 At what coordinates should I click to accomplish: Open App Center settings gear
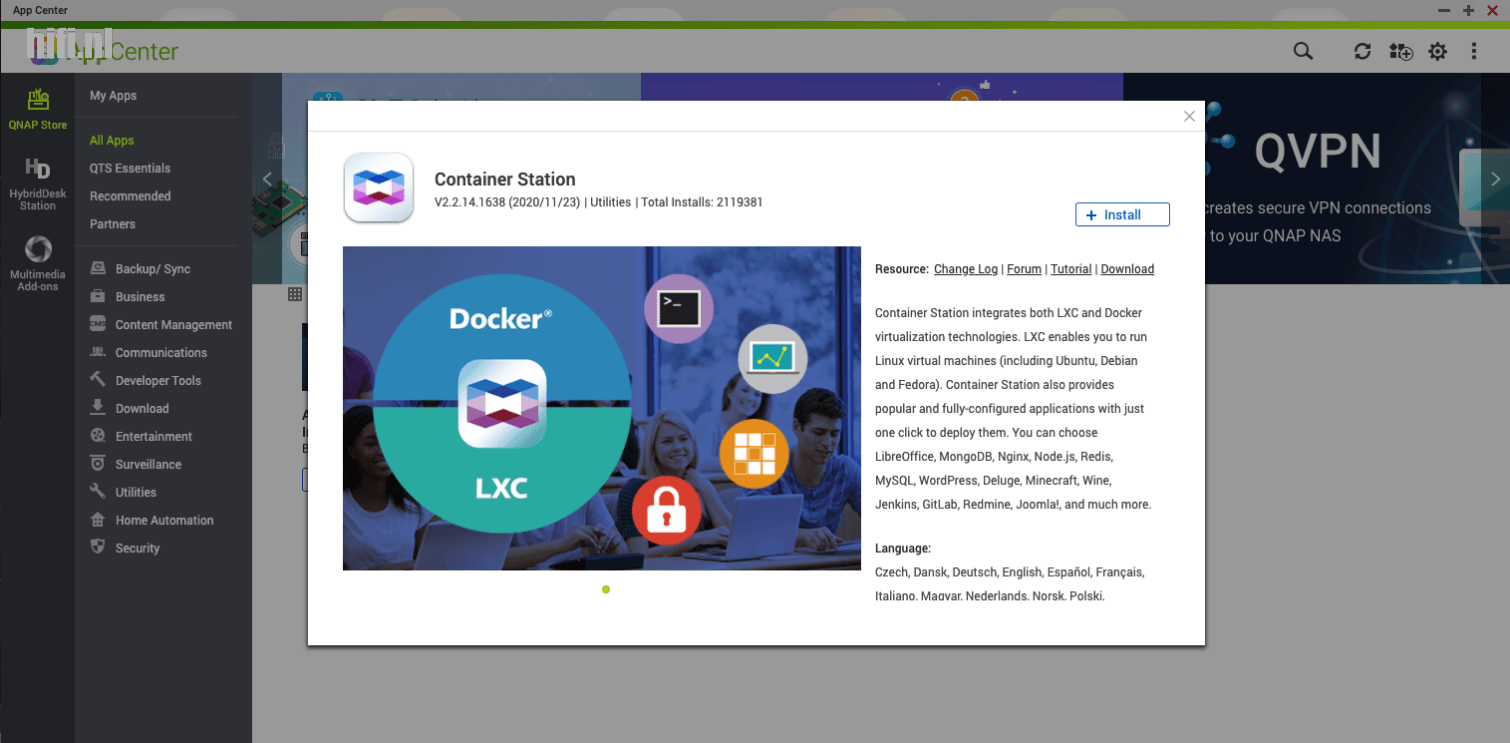(x=1437, y=51)
